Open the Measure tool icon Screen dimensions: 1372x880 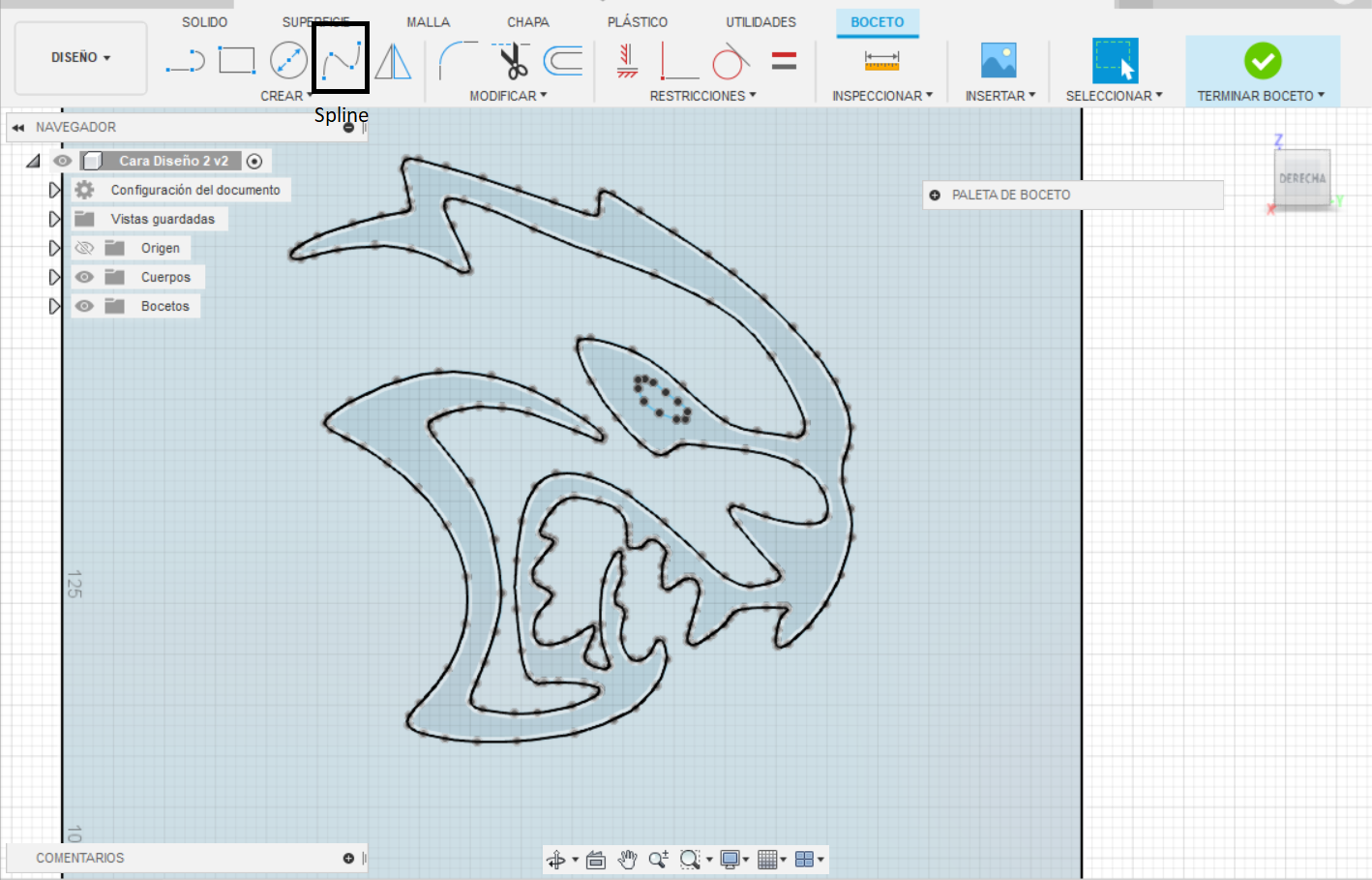point(881,60)
